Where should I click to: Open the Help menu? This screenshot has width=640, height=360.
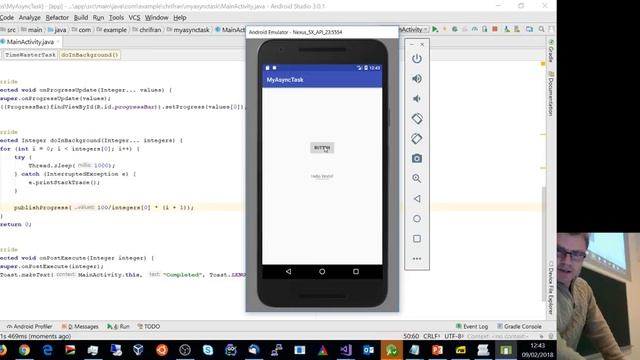pos(180,18)
